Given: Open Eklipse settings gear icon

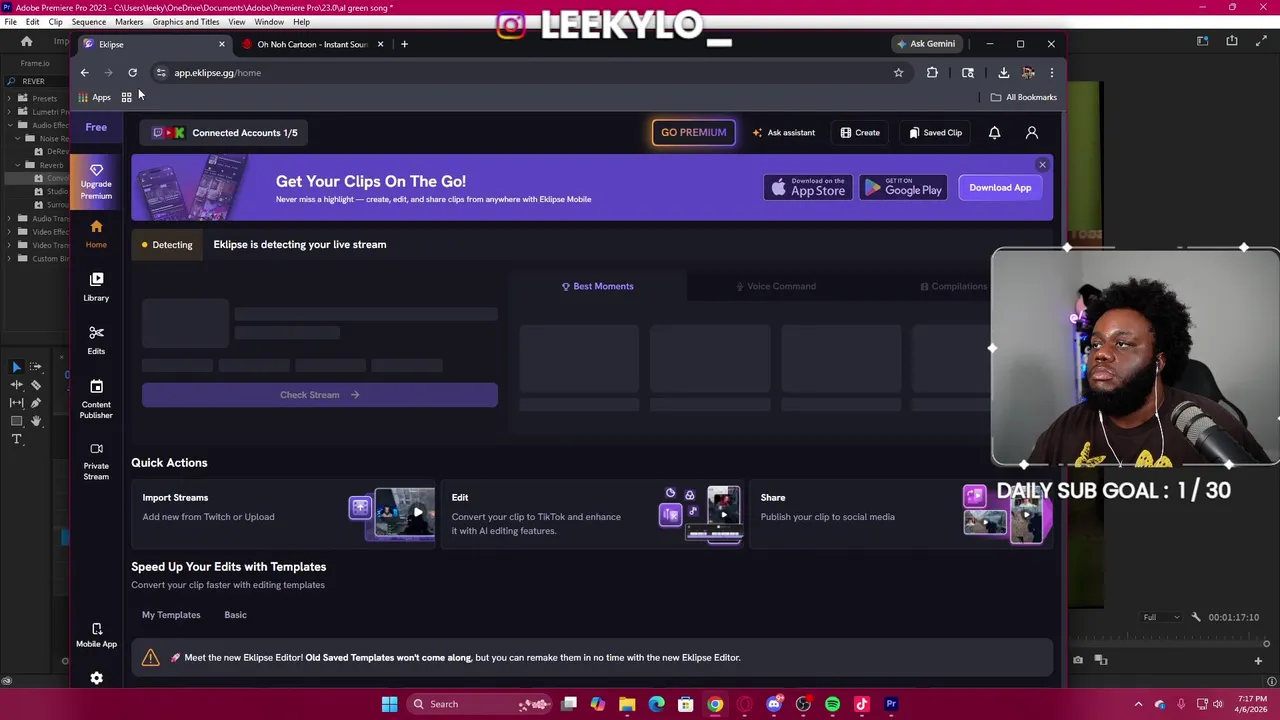Looking at the screenshot, I should coord(96,678).
